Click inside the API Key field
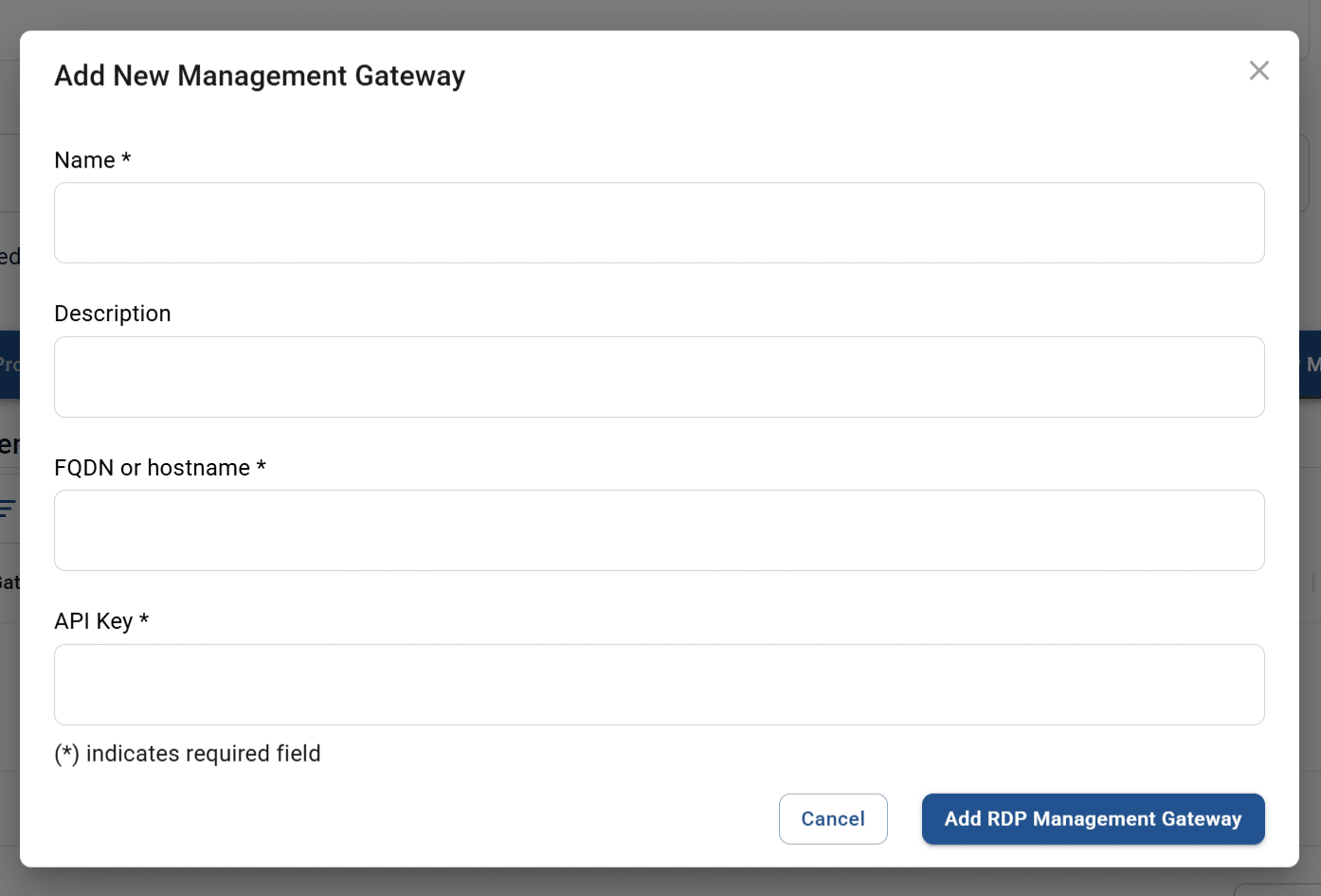 click(659, 685)
